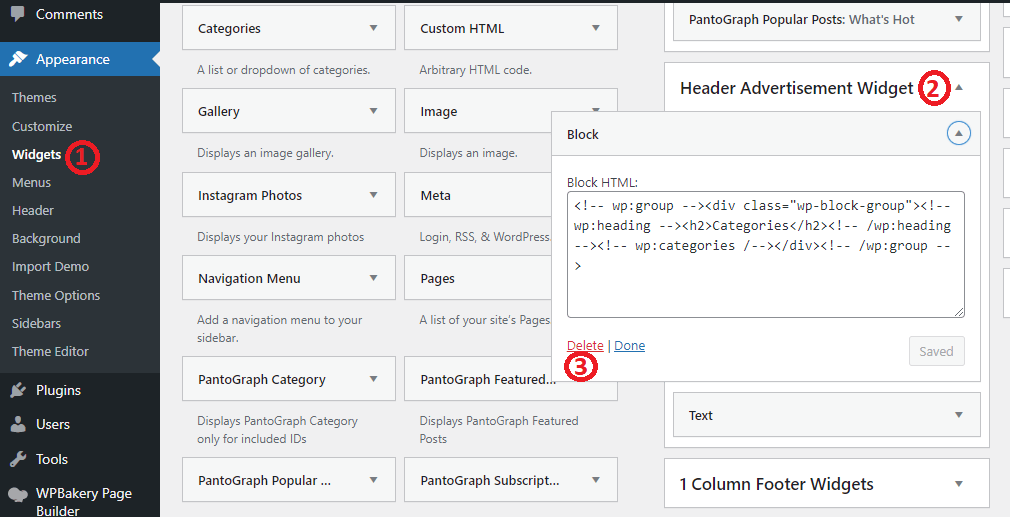Collapse the Block widget with circled arrow
The image size is (1010, 517).
pos(958,134)
